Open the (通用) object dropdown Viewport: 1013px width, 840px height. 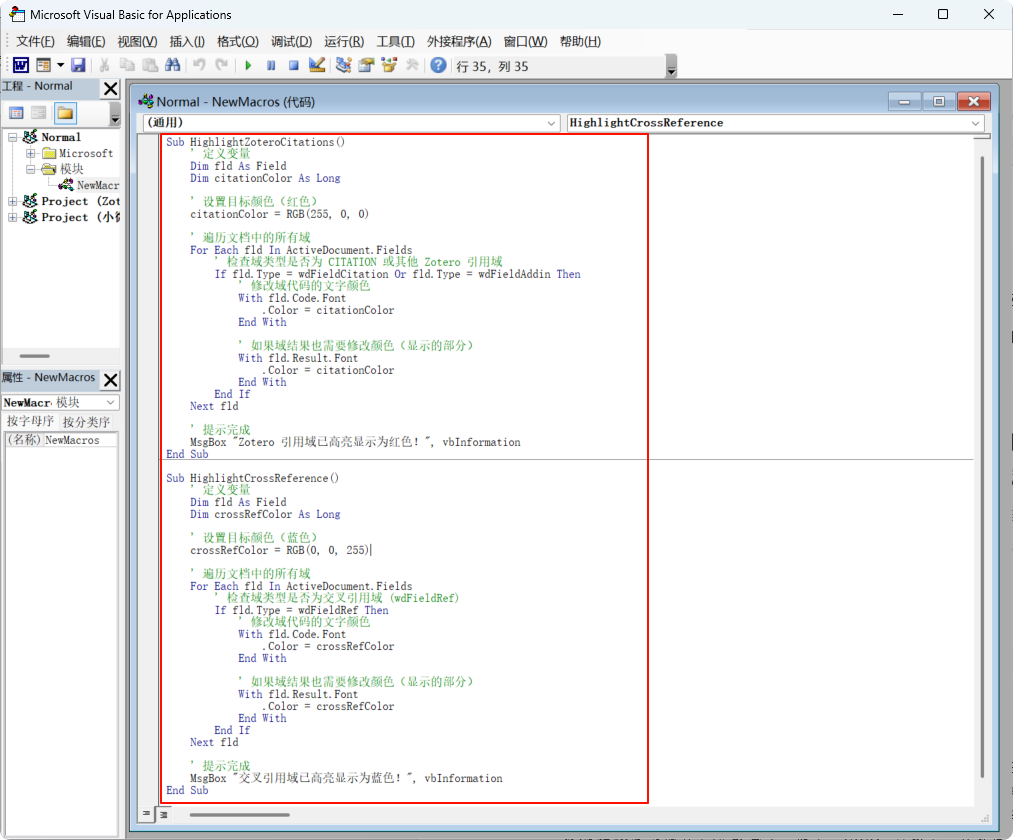(351, 123)
